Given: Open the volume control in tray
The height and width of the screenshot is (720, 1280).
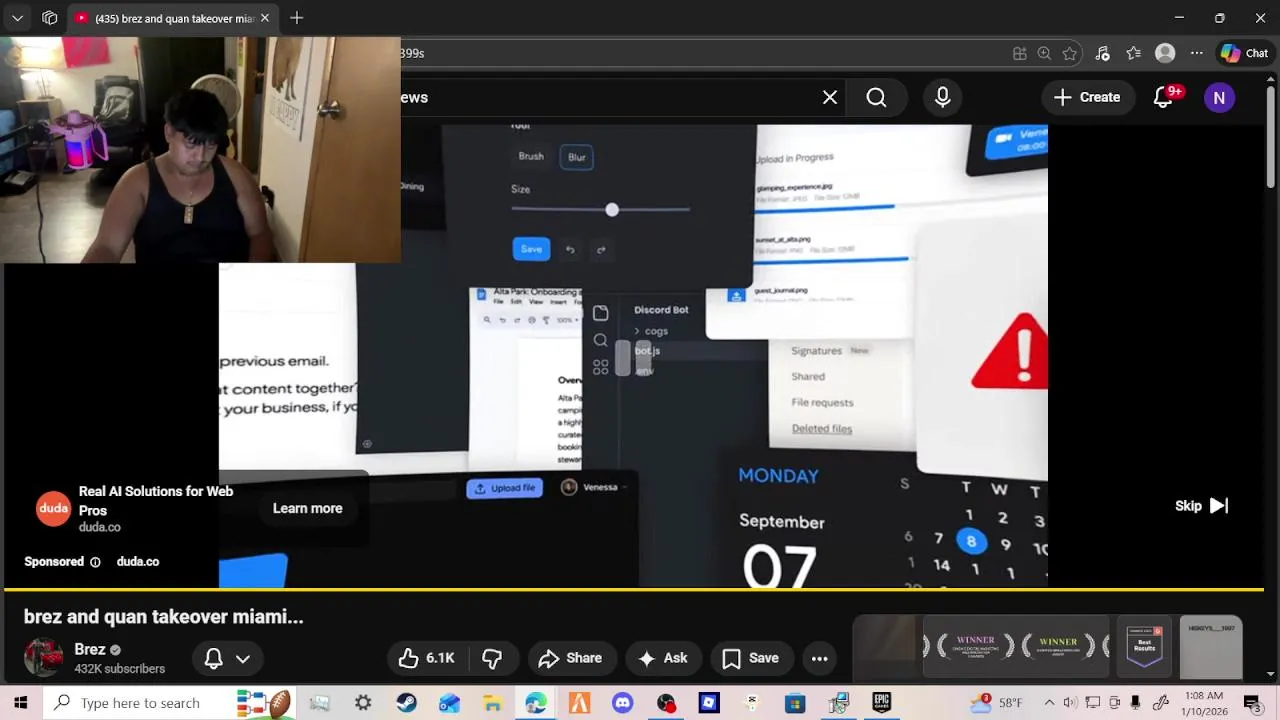Looking at the screenshot, I should tap(1071, 703).
